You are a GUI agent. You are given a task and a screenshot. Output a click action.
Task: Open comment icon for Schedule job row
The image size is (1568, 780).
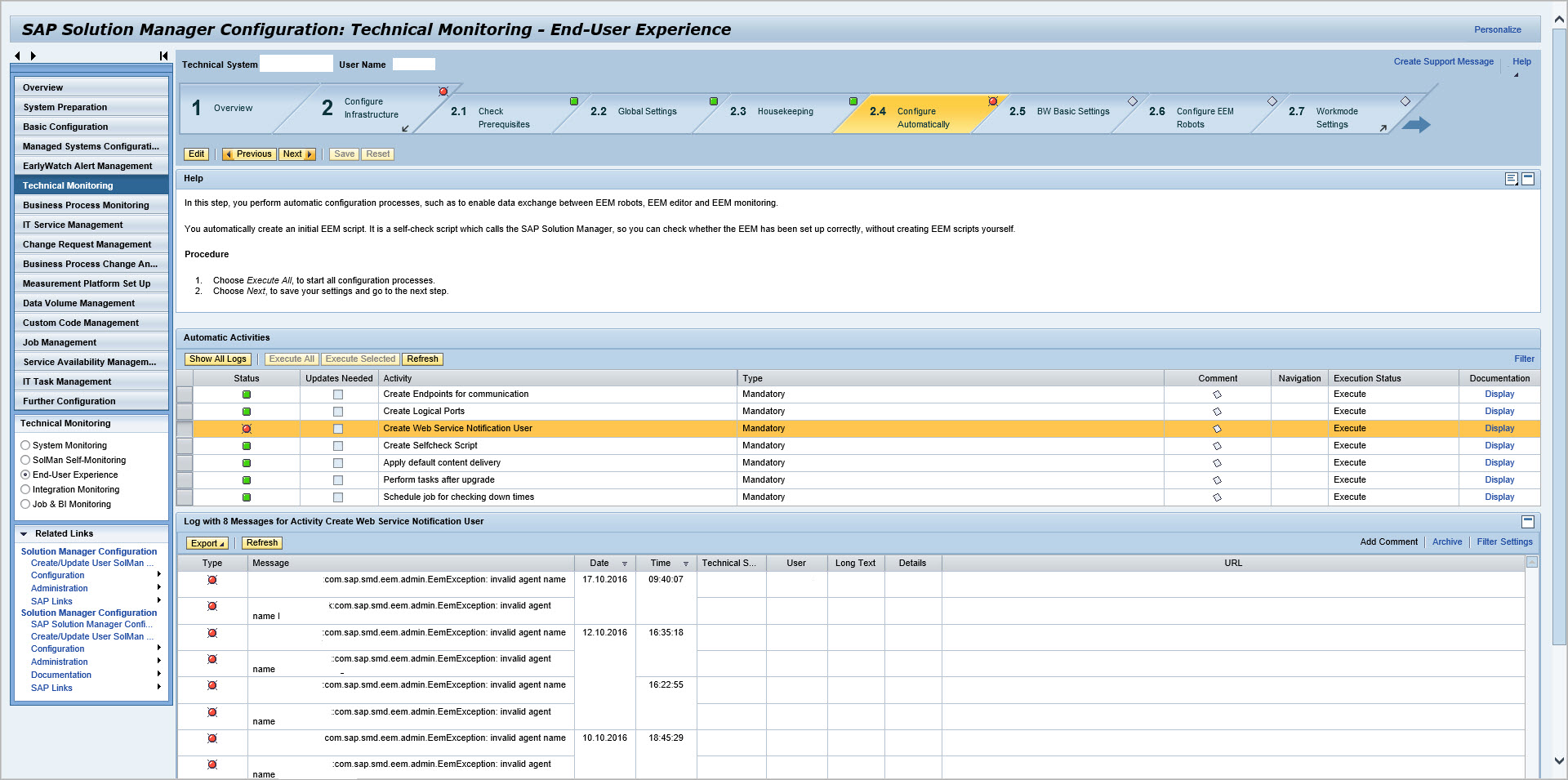click(1217, 497)
